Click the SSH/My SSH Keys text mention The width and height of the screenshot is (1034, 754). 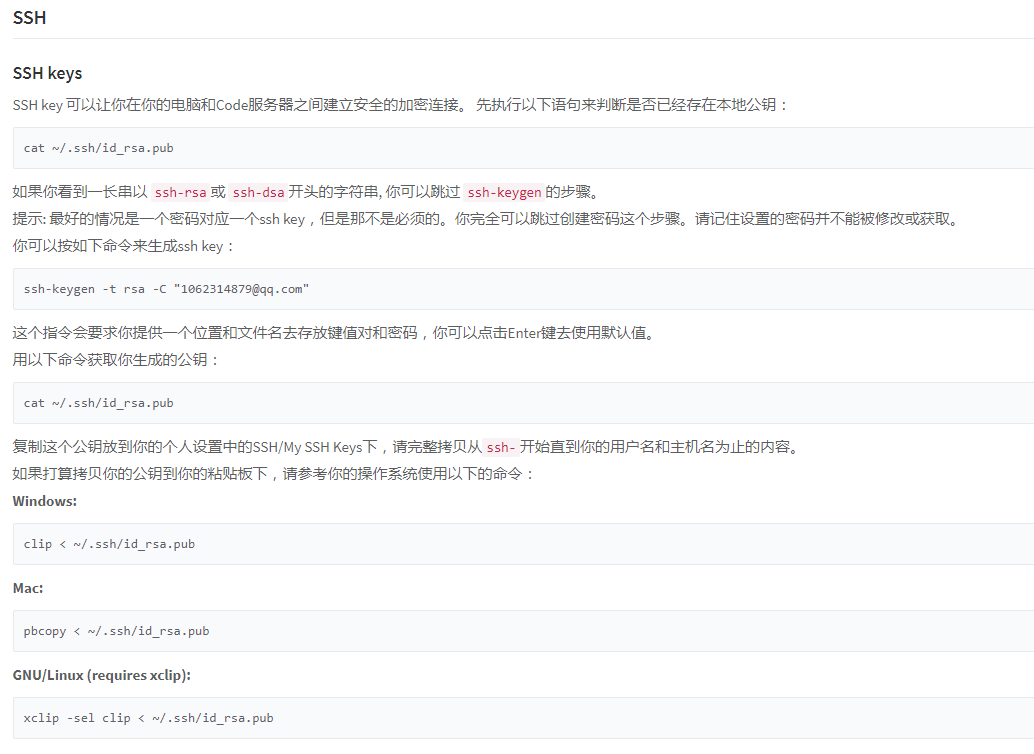310,447
